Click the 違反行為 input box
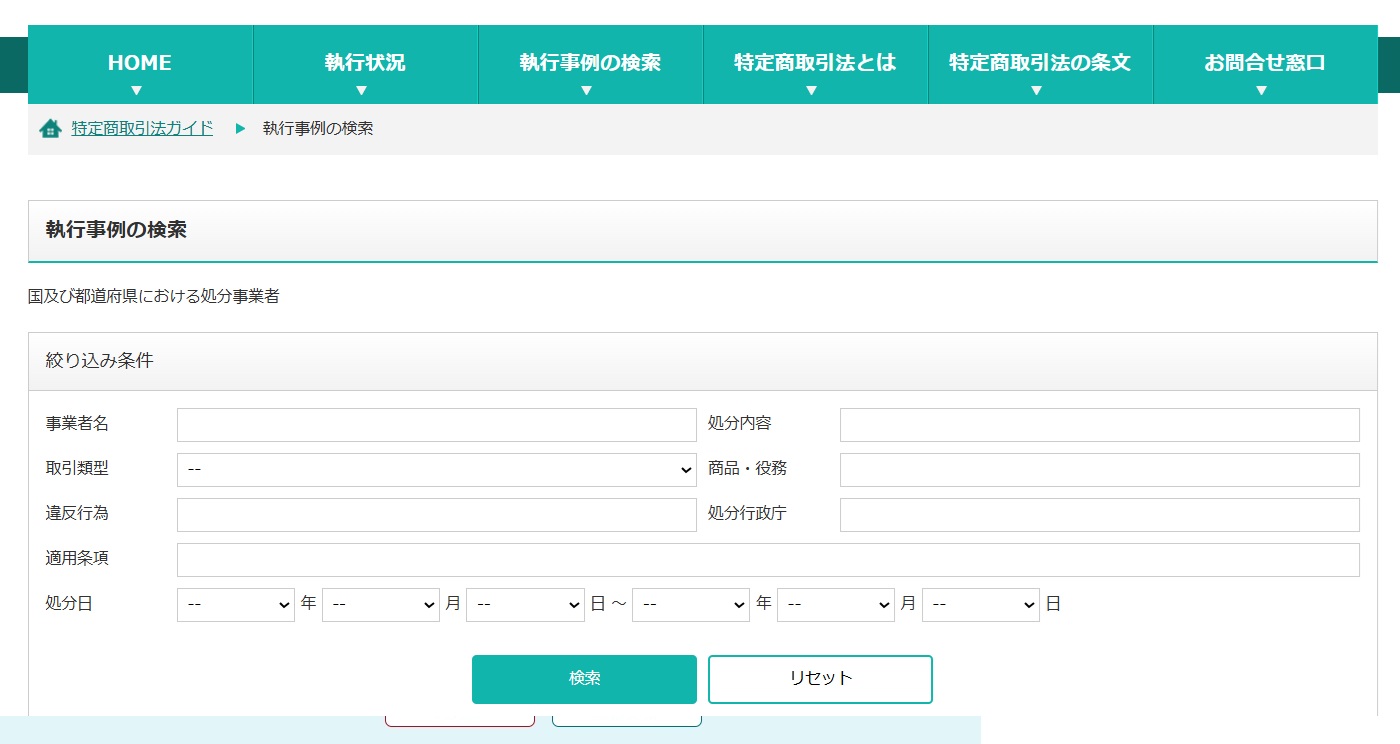This screenshot has width=1400, height=744. pos(436,514)
